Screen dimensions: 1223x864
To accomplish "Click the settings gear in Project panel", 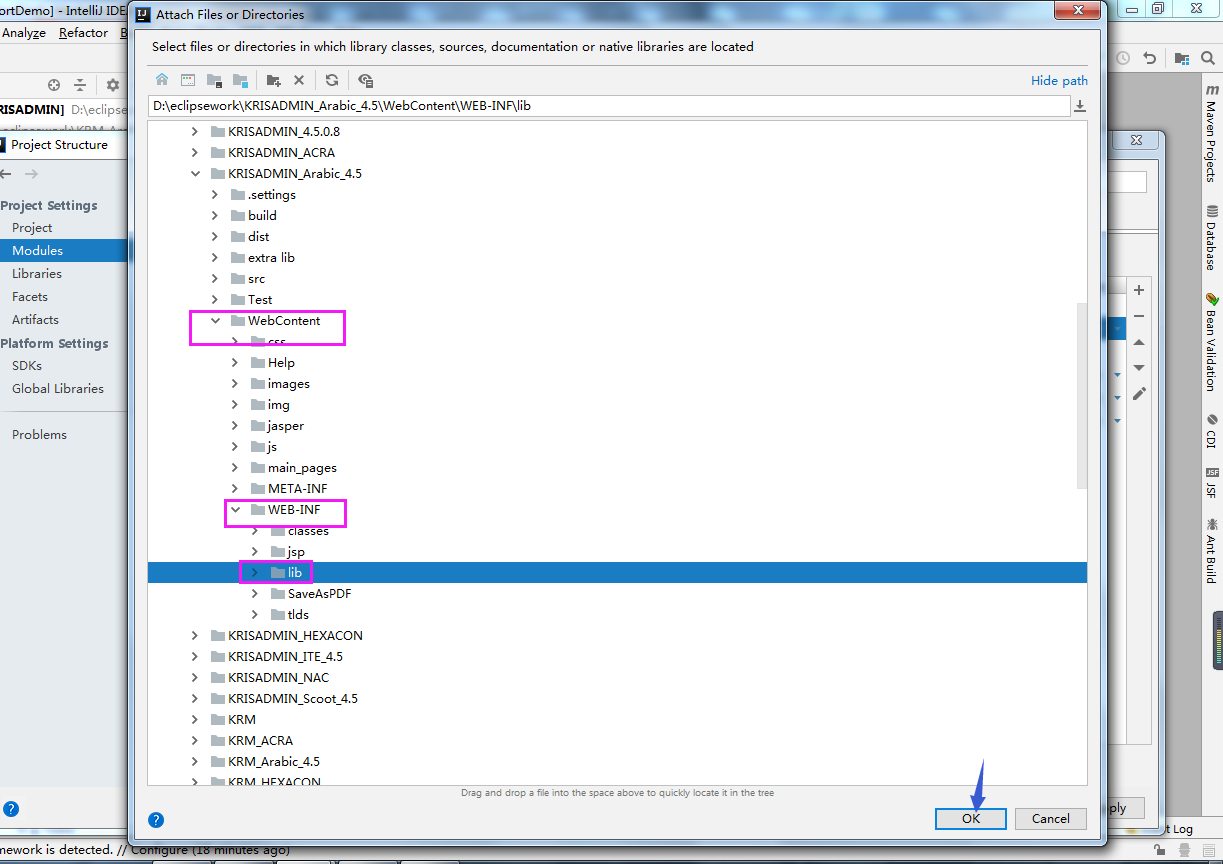I will [x=112, y=85].
